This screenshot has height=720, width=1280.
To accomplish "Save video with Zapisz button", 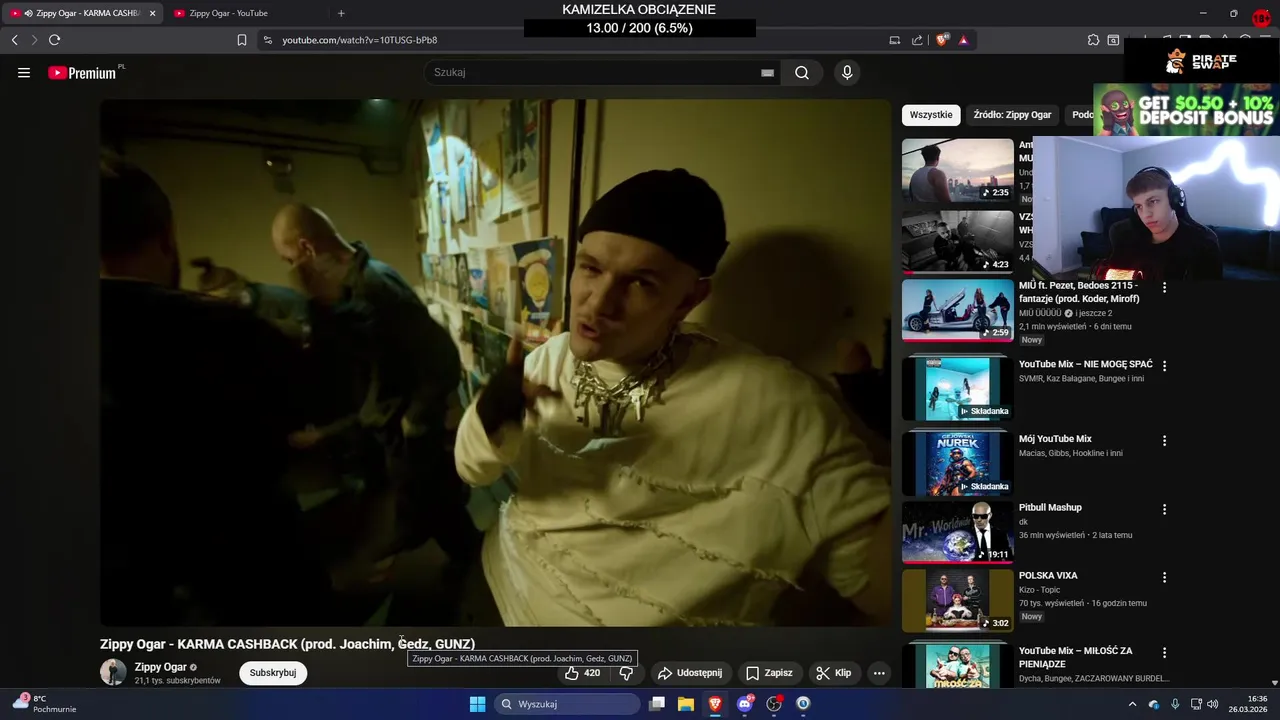I will (x=770, y=673).
